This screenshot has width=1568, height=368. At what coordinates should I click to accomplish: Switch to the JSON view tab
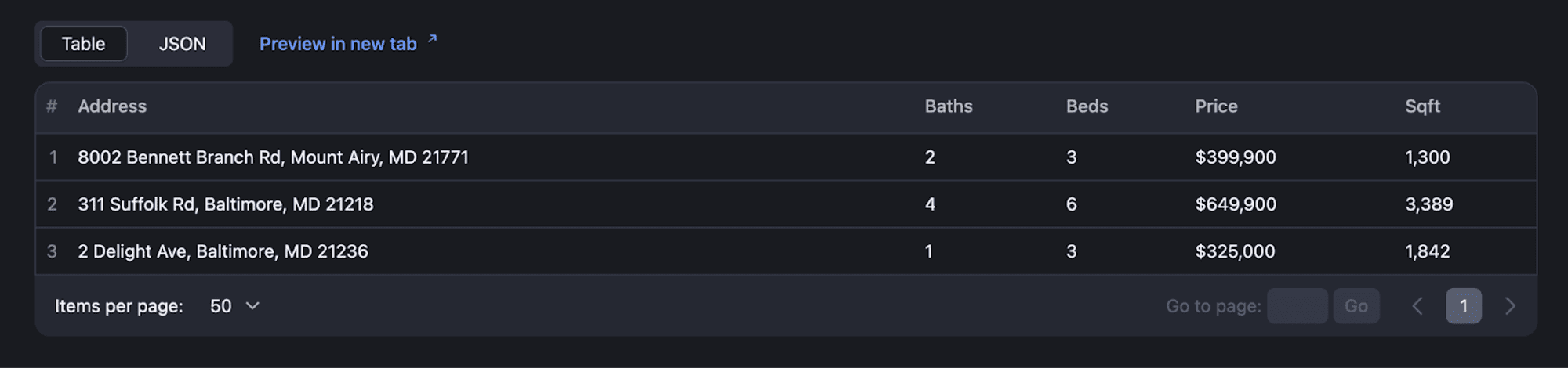point(182,44)
